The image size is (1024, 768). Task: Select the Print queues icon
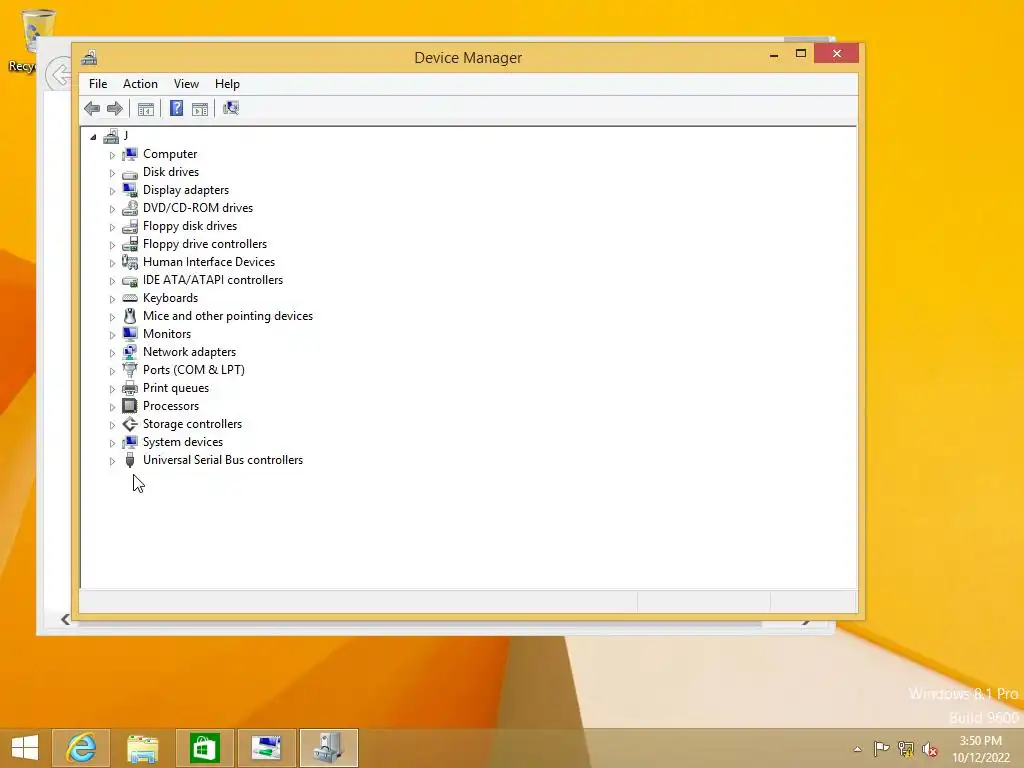coord(130,388)
